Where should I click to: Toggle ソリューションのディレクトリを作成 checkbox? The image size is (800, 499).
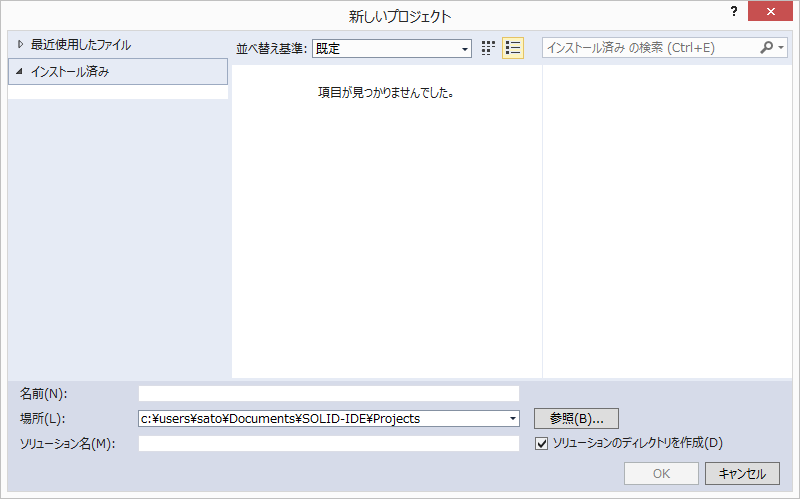pos(542,443)
